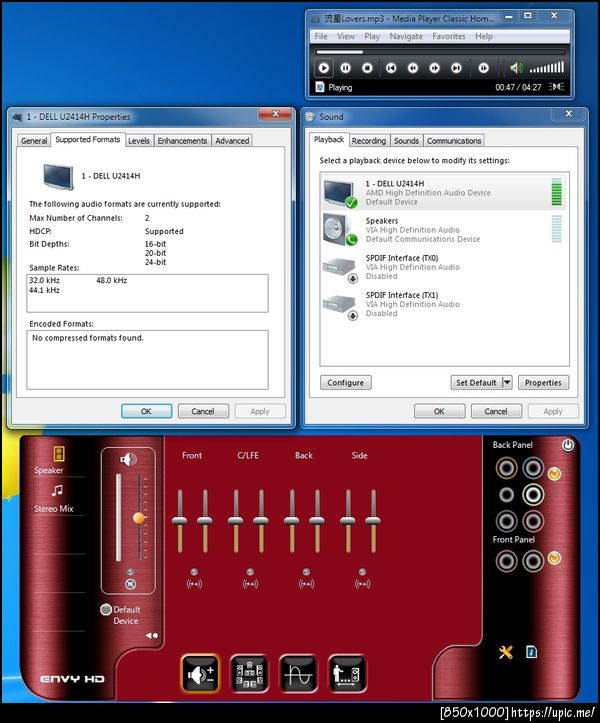Click Cancel in Sound window
The height and width of the screenshot is (723, 600).
point(496,411)
